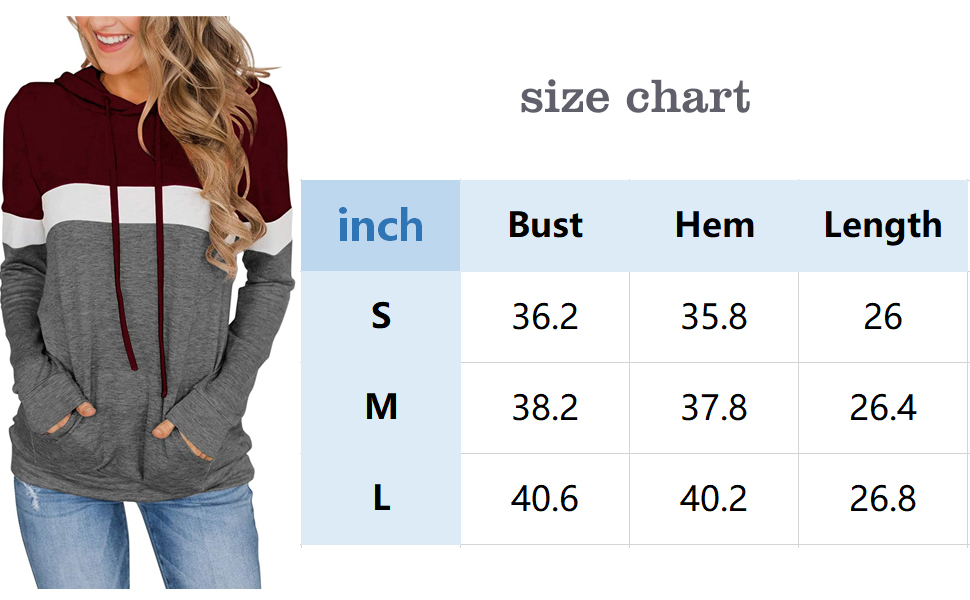Select the "inch" unit header cell
970x600 pixels.
[x=380, y=226]
